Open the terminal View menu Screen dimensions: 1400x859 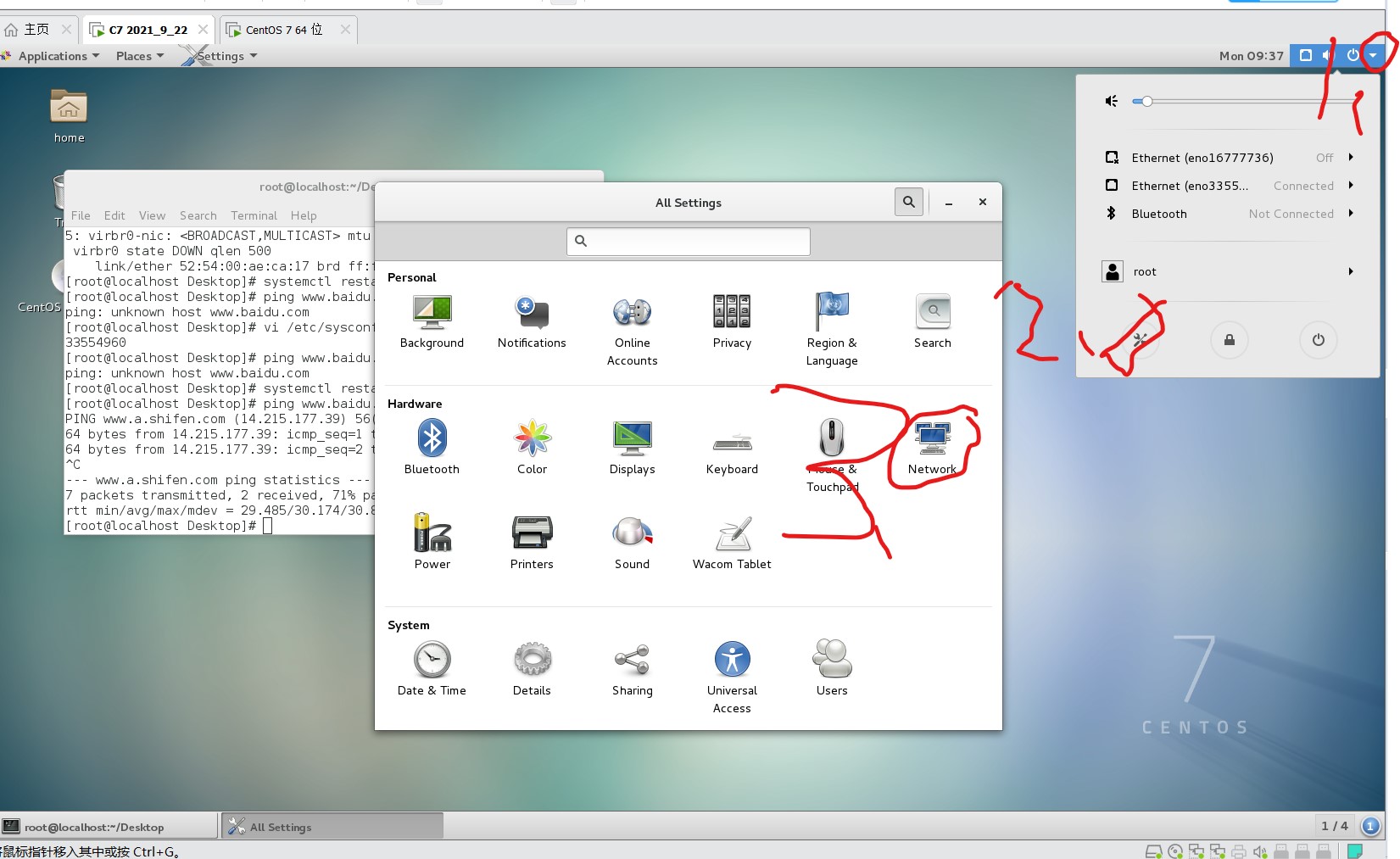153,215
